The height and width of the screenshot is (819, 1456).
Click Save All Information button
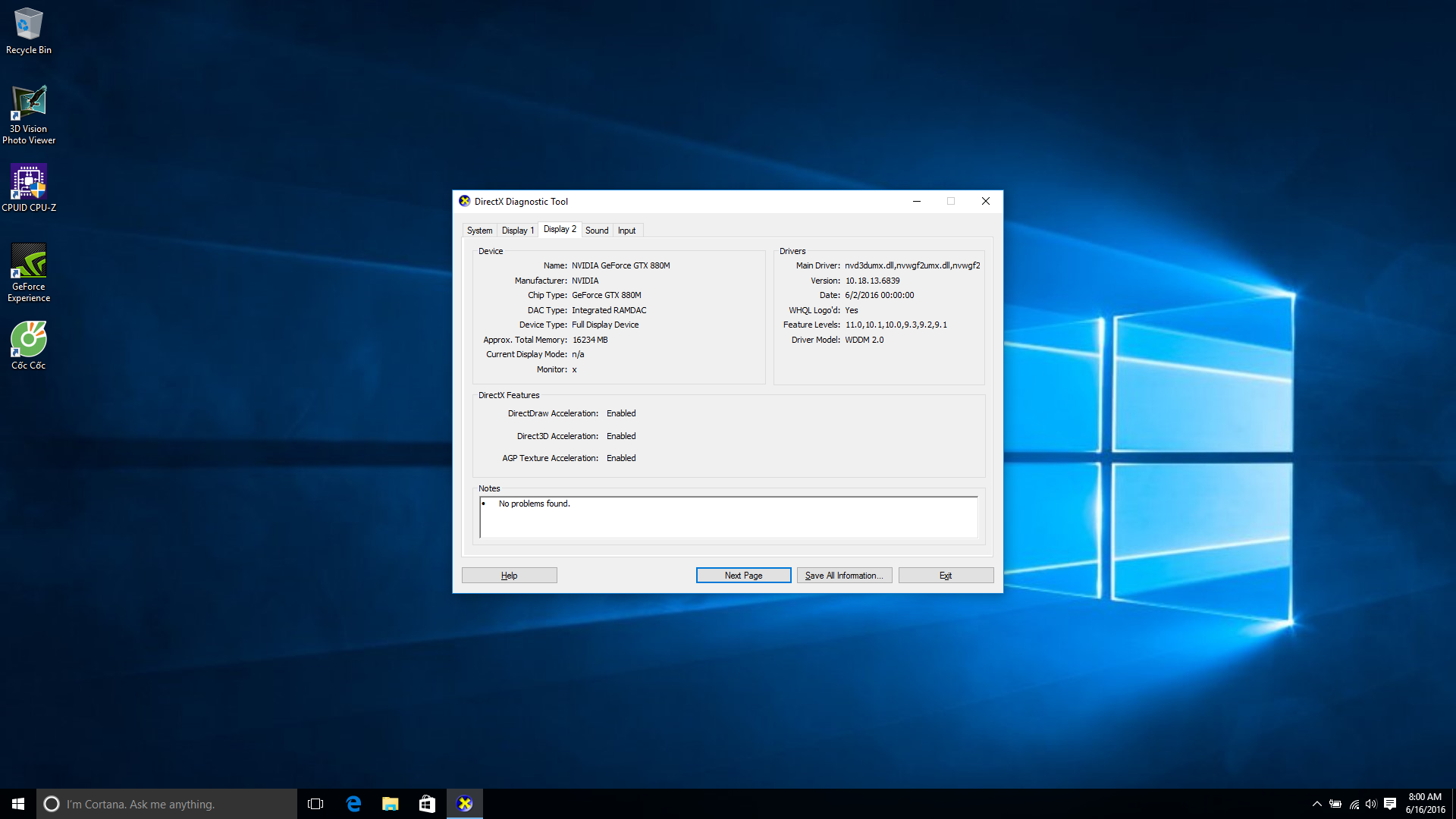click(844, 576)
